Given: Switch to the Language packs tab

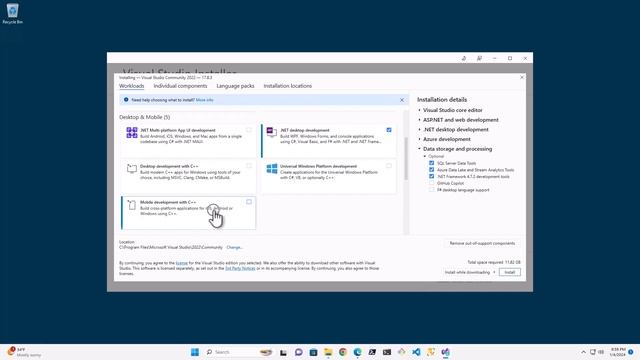Looking at the screenshot, I should (235, 86).
